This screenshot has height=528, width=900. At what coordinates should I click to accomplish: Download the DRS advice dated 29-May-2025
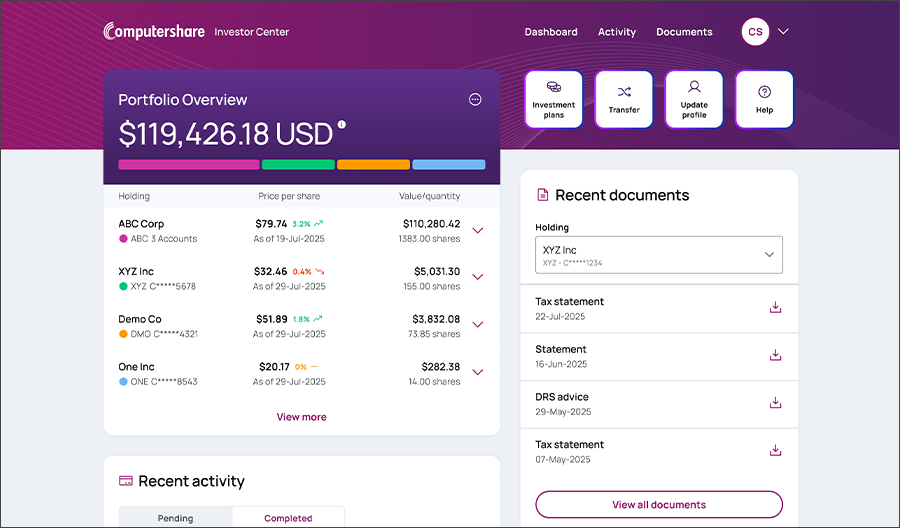coord(775,403)
